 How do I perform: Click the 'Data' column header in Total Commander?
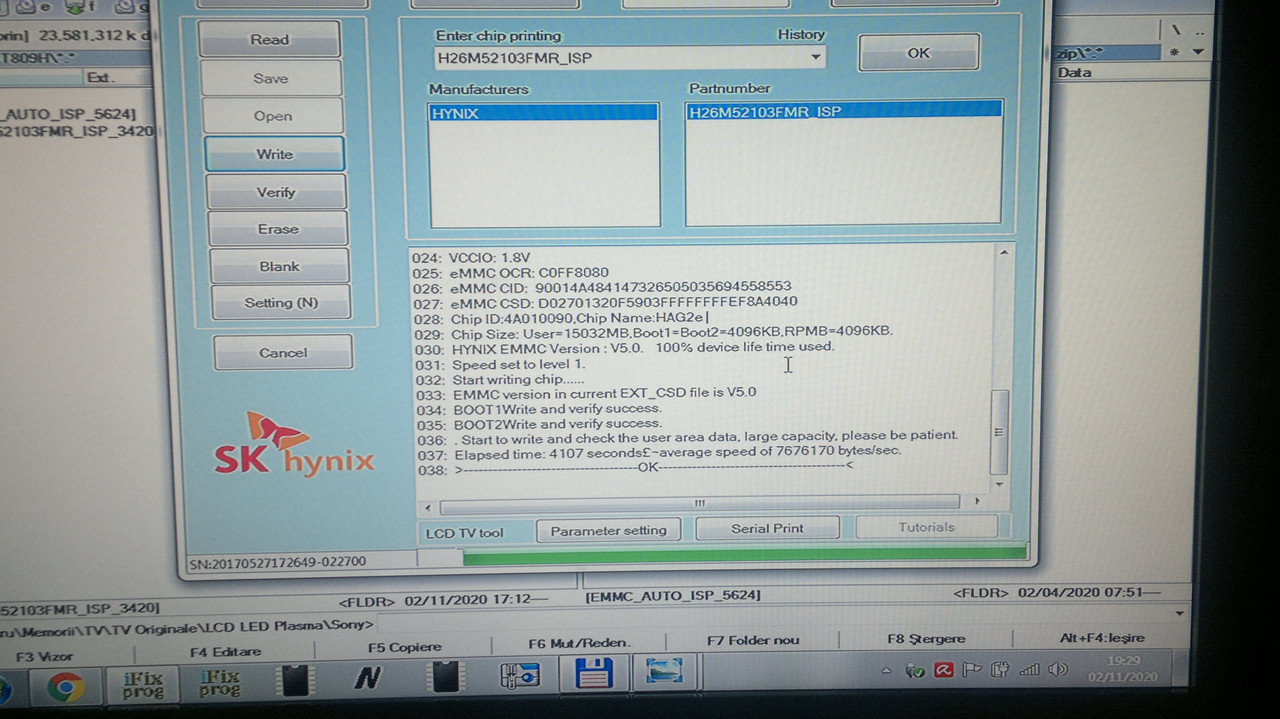(x=1075, y=72)
